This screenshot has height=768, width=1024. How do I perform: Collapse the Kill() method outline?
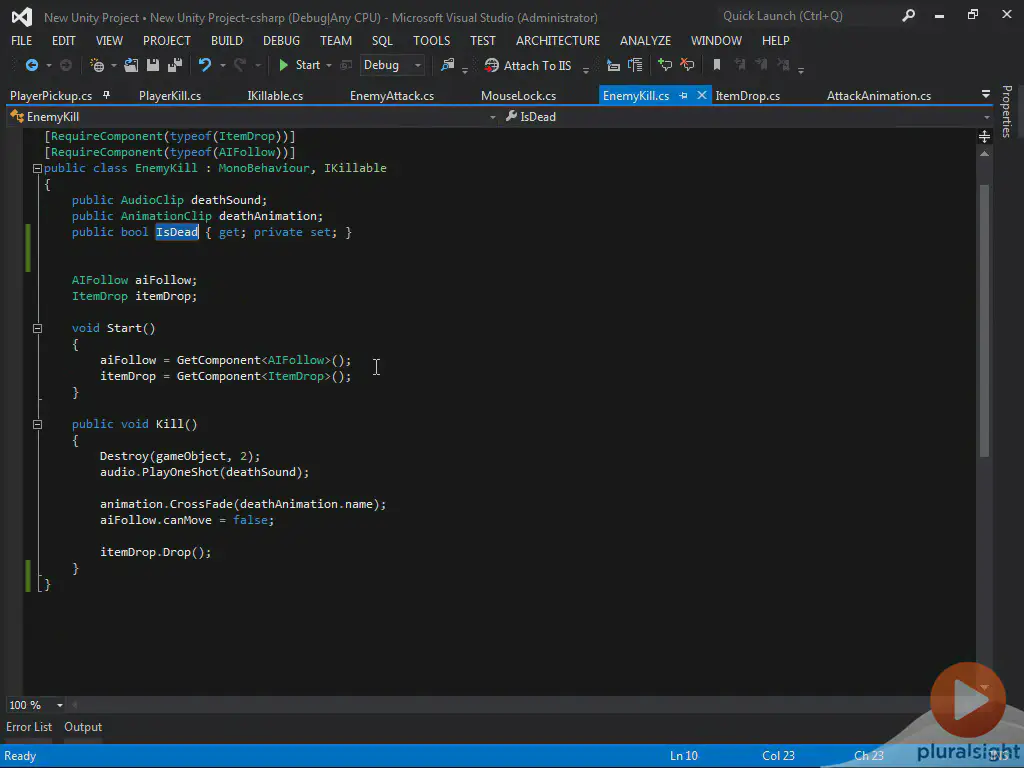point(37,424)
